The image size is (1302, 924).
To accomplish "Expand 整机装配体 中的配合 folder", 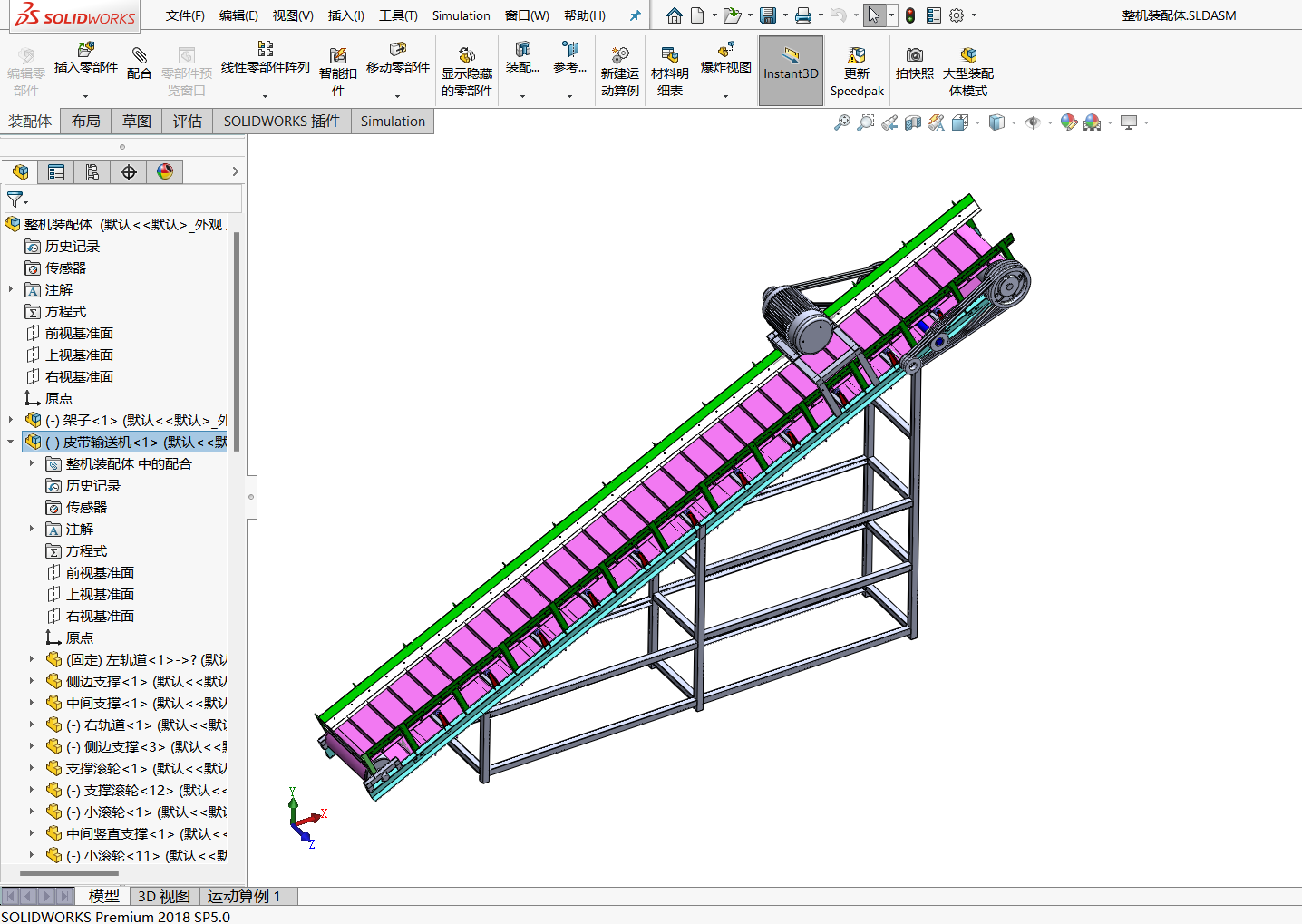I will click(32, 463).
